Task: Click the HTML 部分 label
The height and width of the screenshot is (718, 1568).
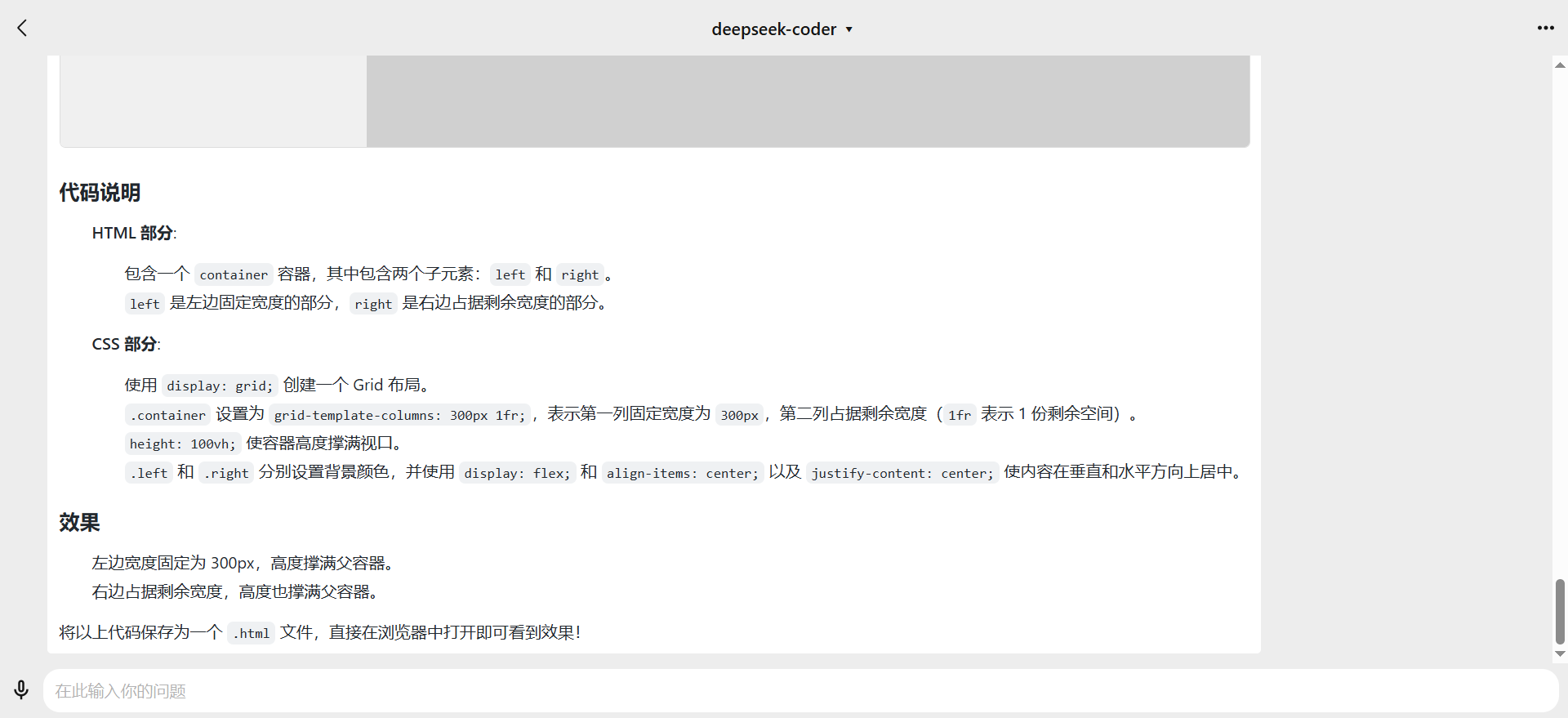Action: pyautogui.click(x=134, y=234)
